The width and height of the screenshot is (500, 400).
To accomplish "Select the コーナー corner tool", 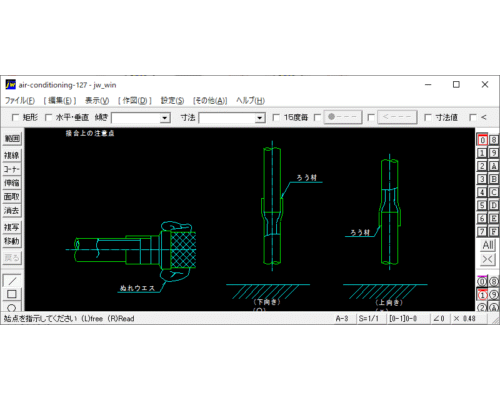I will [x=12, y=169].
